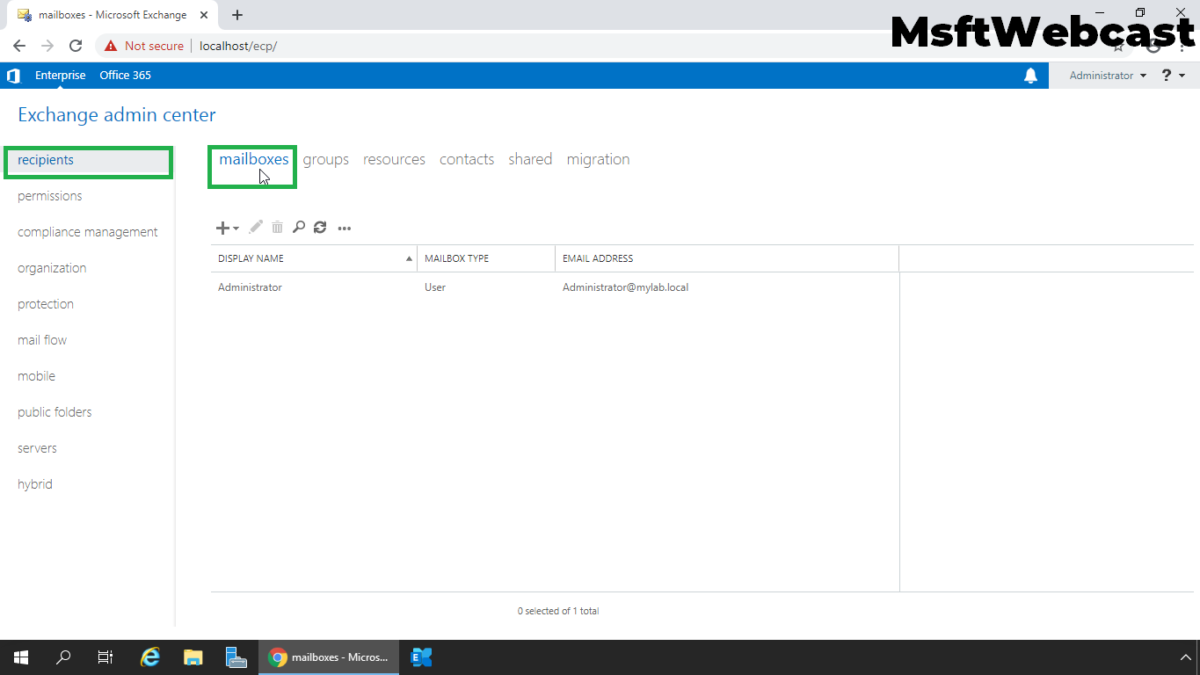
Task: Switch to the groups tab
Action: point(326,159)
